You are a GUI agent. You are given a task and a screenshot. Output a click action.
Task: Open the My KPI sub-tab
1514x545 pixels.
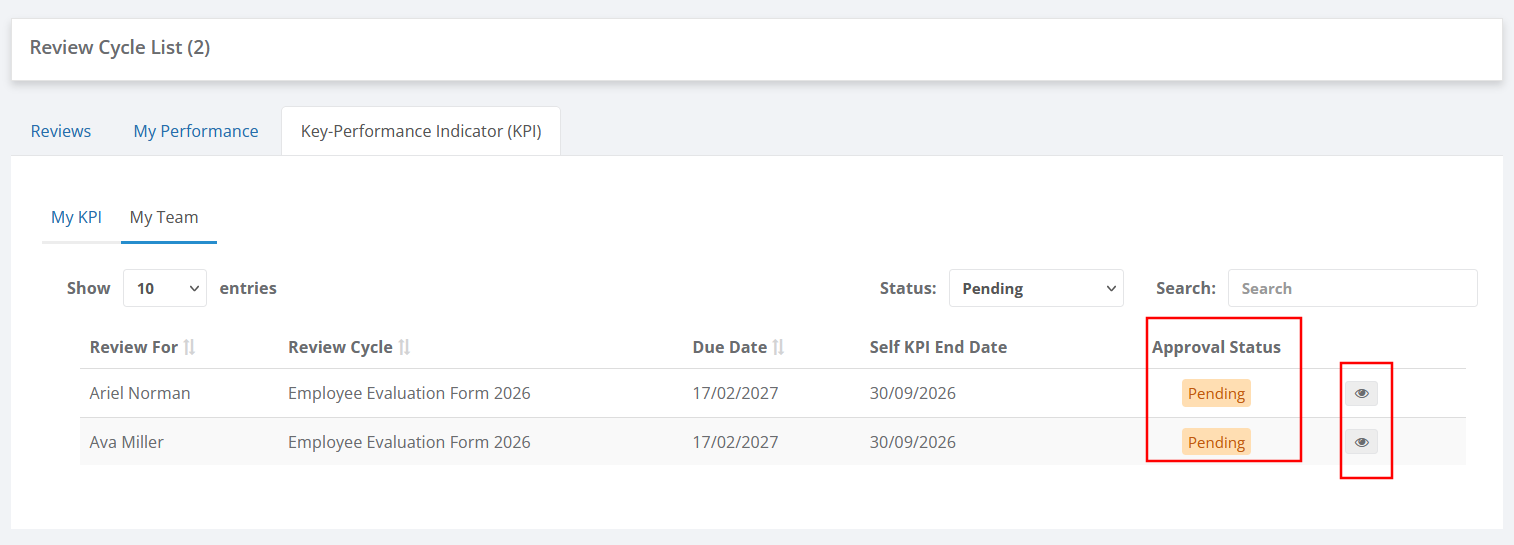77,217
